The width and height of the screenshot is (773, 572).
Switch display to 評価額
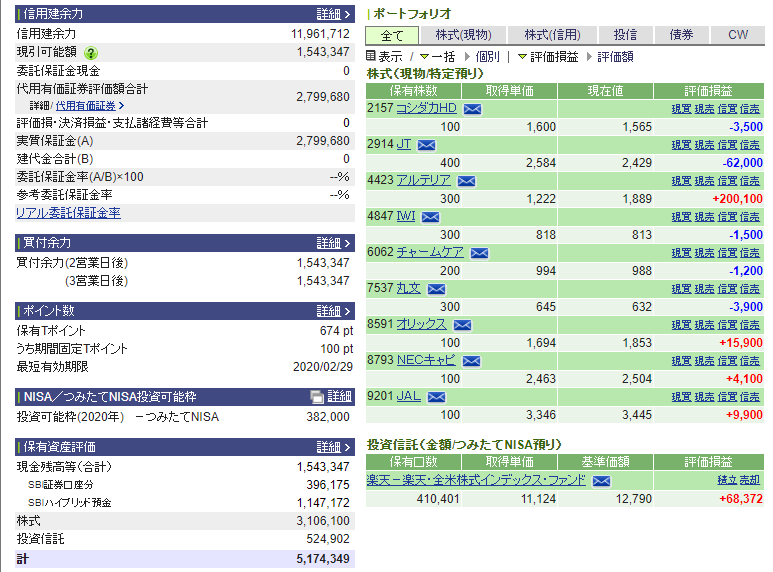click(615, 57)
